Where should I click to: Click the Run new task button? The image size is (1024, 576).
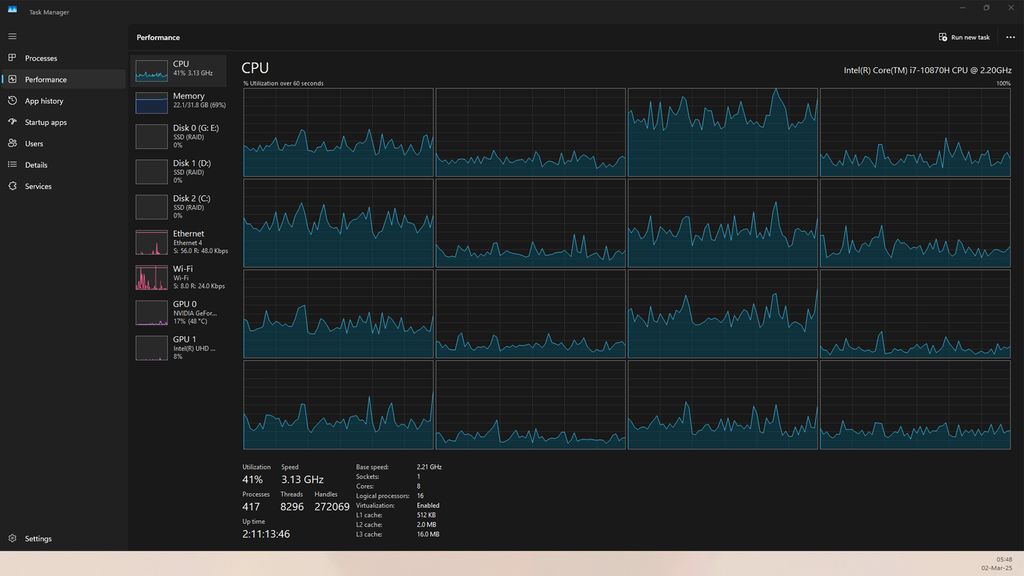tap(965, 37)
